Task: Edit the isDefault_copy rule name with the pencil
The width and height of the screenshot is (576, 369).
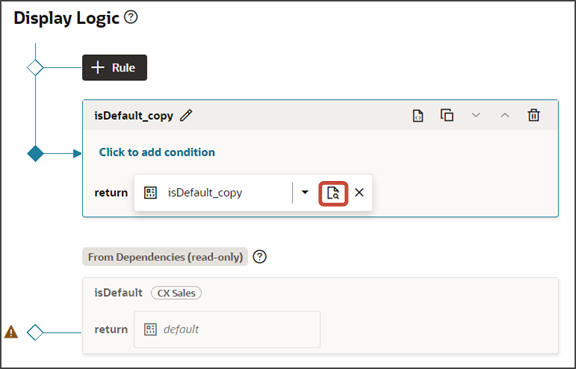Action: (x=186, y=115)
